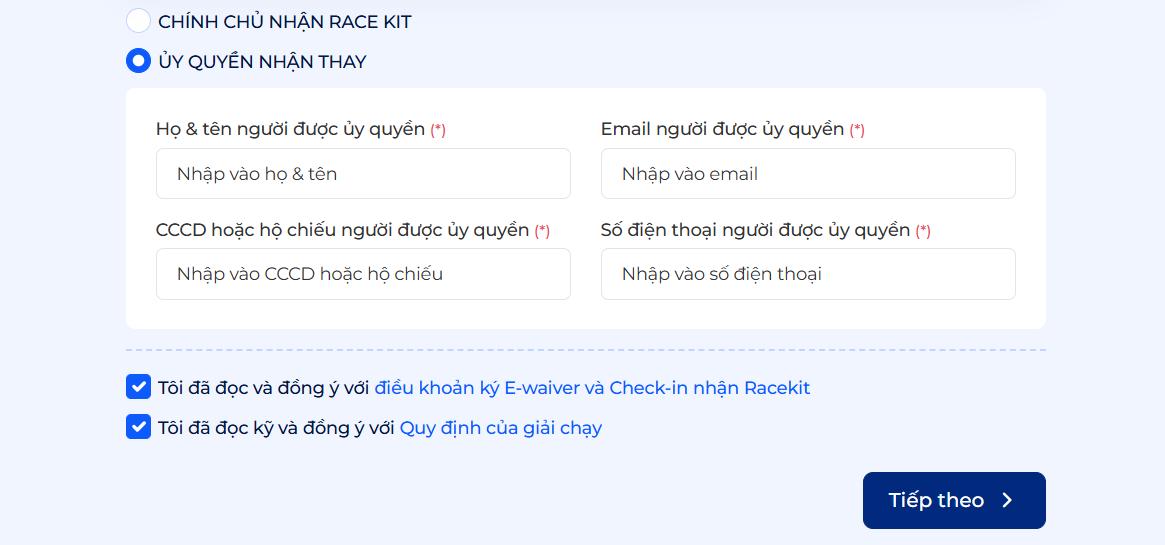The image size is (1165, 545).
Task: Open the 'điều khoản ký E-waiver và Check-in nhận Racekit' link
Action: 592,388
